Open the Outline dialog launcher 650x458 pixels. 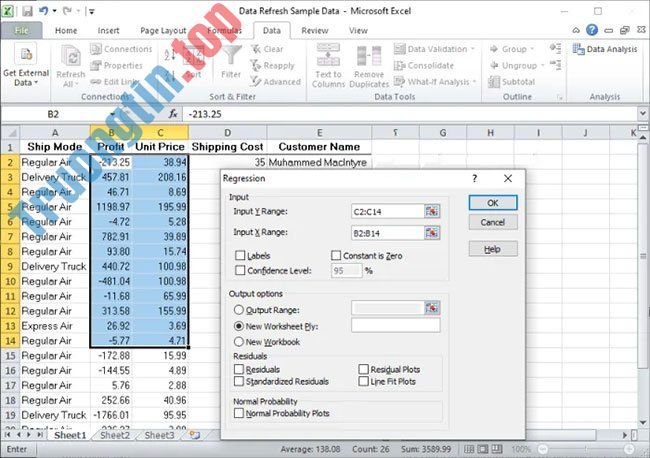point(560,98)
